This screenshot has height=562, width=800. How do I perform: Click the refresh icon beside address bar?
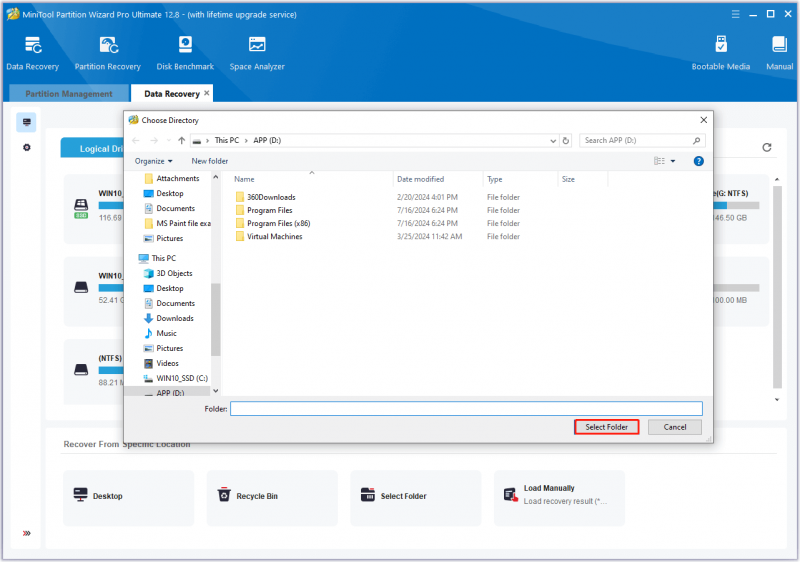(x=566, y=140)
